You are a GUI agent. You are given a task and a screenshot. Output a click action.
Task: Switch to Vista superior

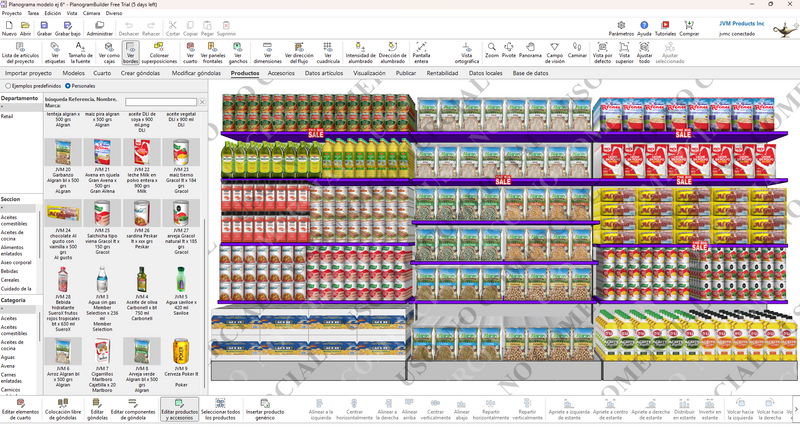624,53
